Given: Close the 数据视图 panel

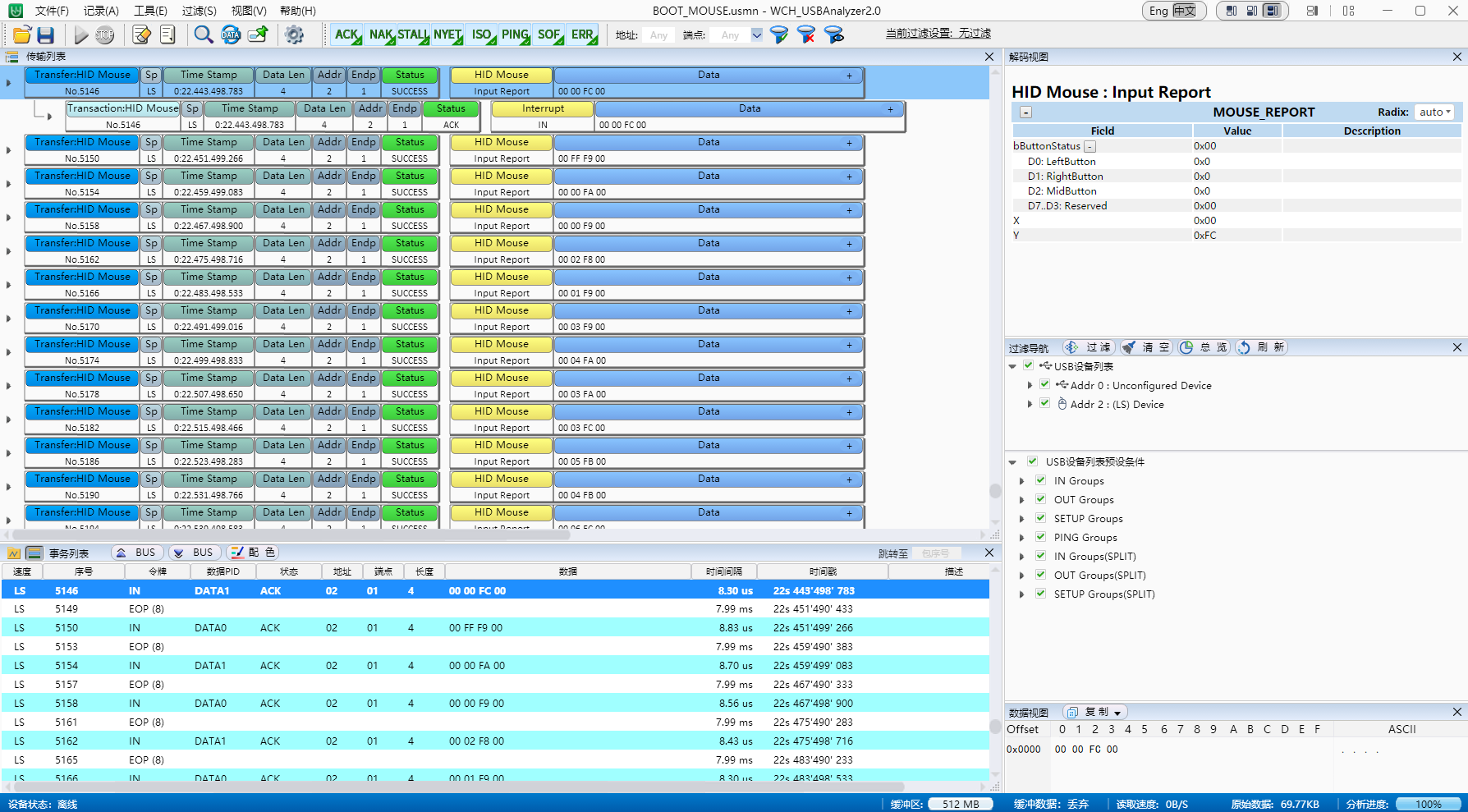Looking at the screenshot, I should [x=1457, y=712].
